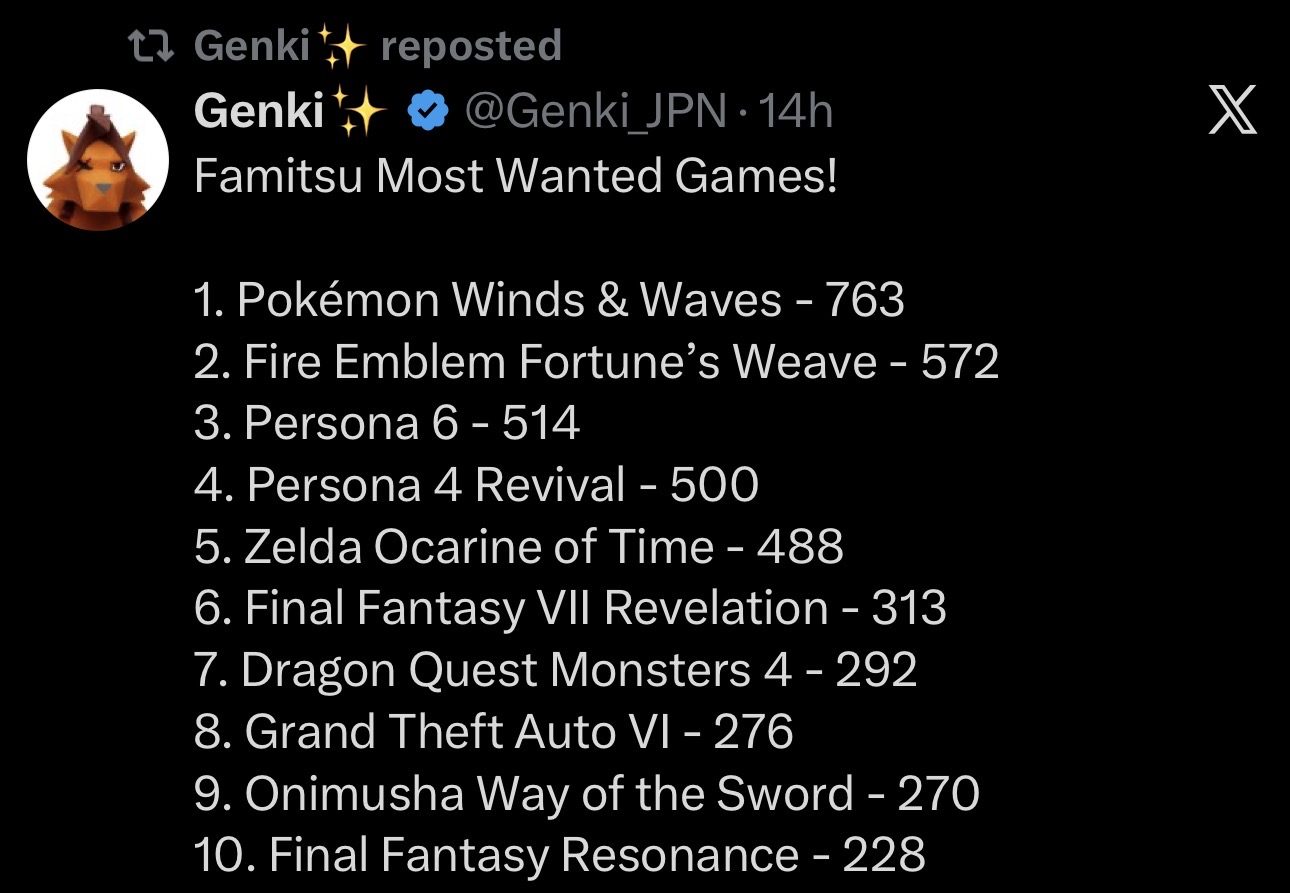Select the "Famitsu Most Wanted Games!" text
This screenshot has width=1290, height=893.
515,177
